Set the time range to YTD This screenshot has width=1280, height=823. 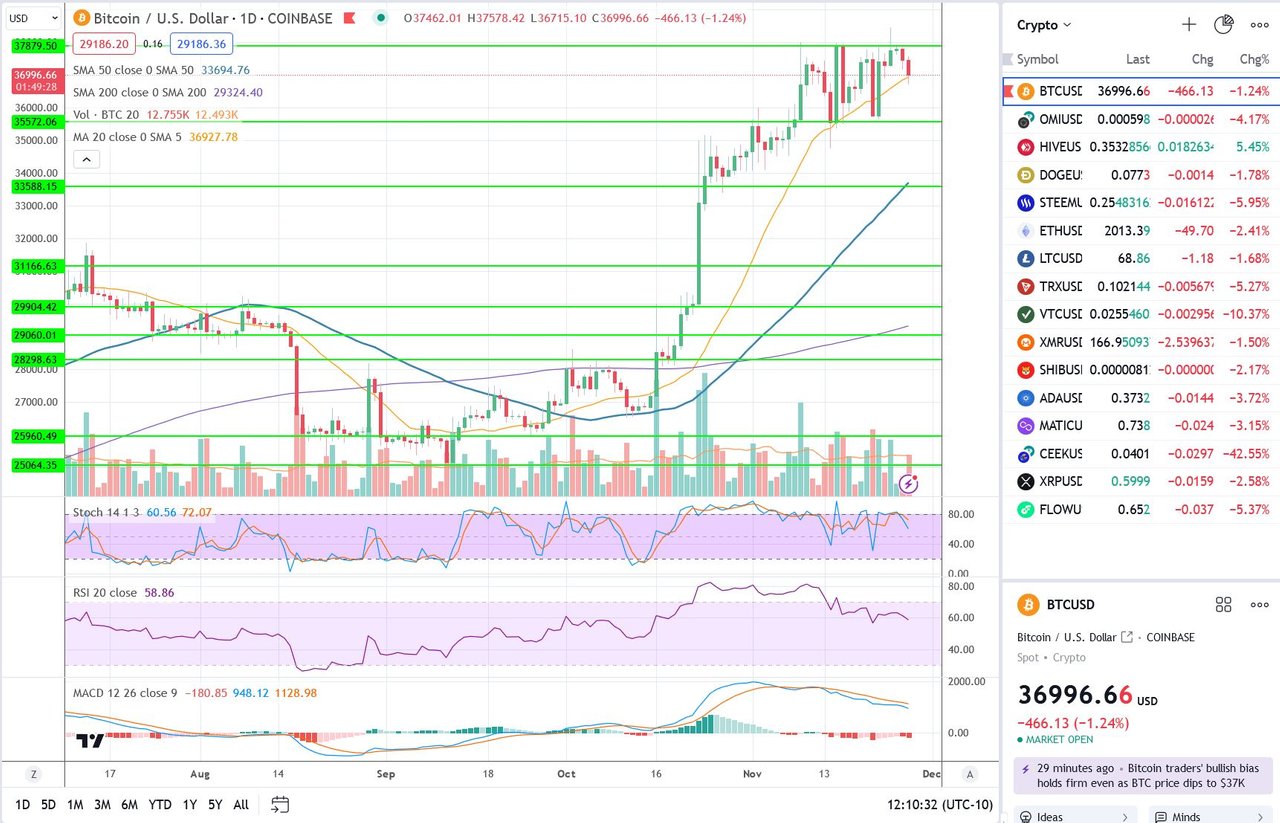(x=159, y=804)
